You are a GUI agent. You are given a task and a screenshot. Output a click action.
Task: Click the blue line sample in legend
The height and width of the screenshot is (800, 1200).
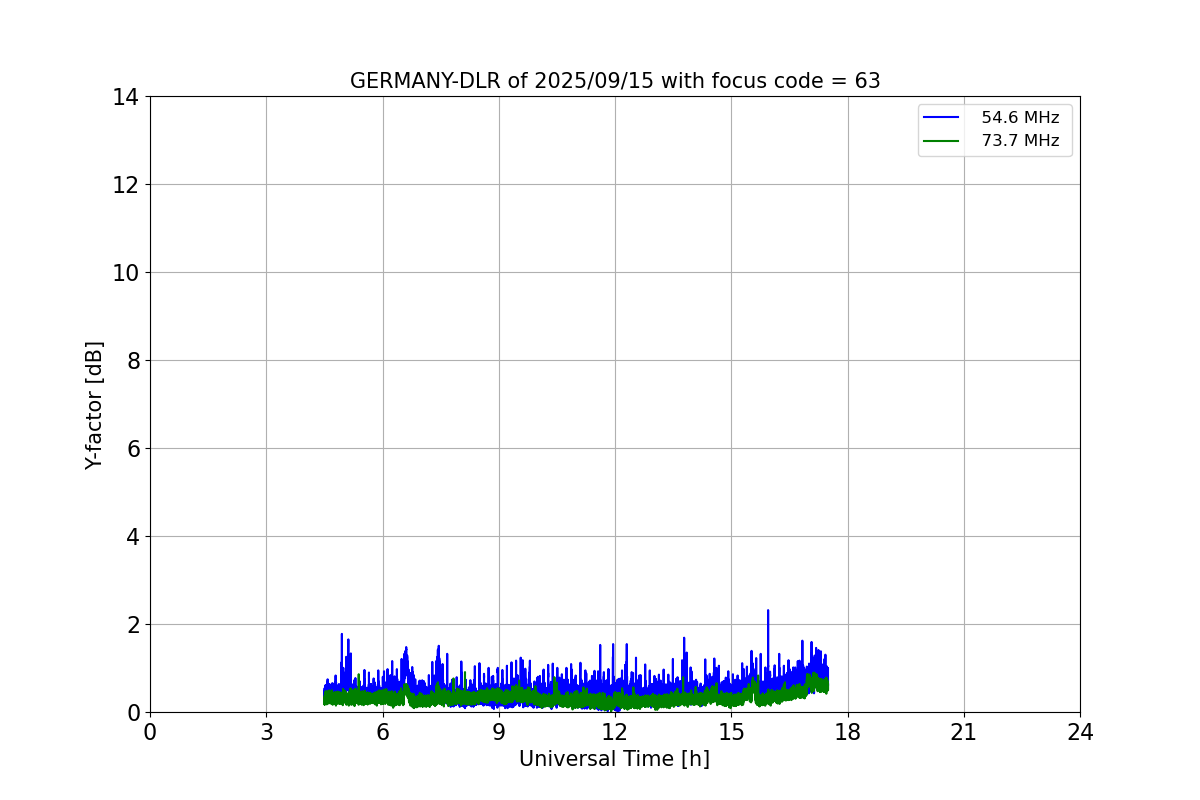pos(942,118)
